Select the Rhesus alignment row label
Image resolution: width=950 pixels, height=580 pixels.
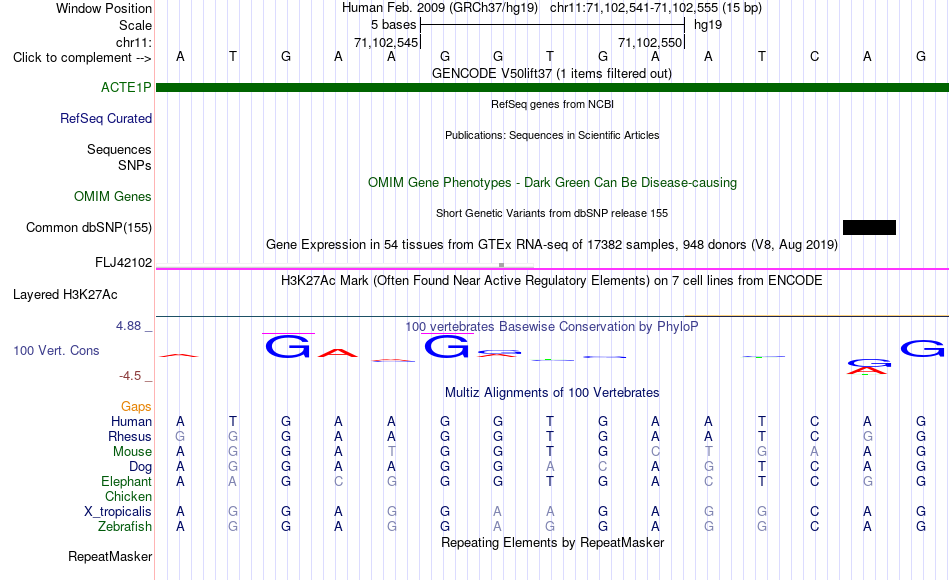(x=130, y=436)
